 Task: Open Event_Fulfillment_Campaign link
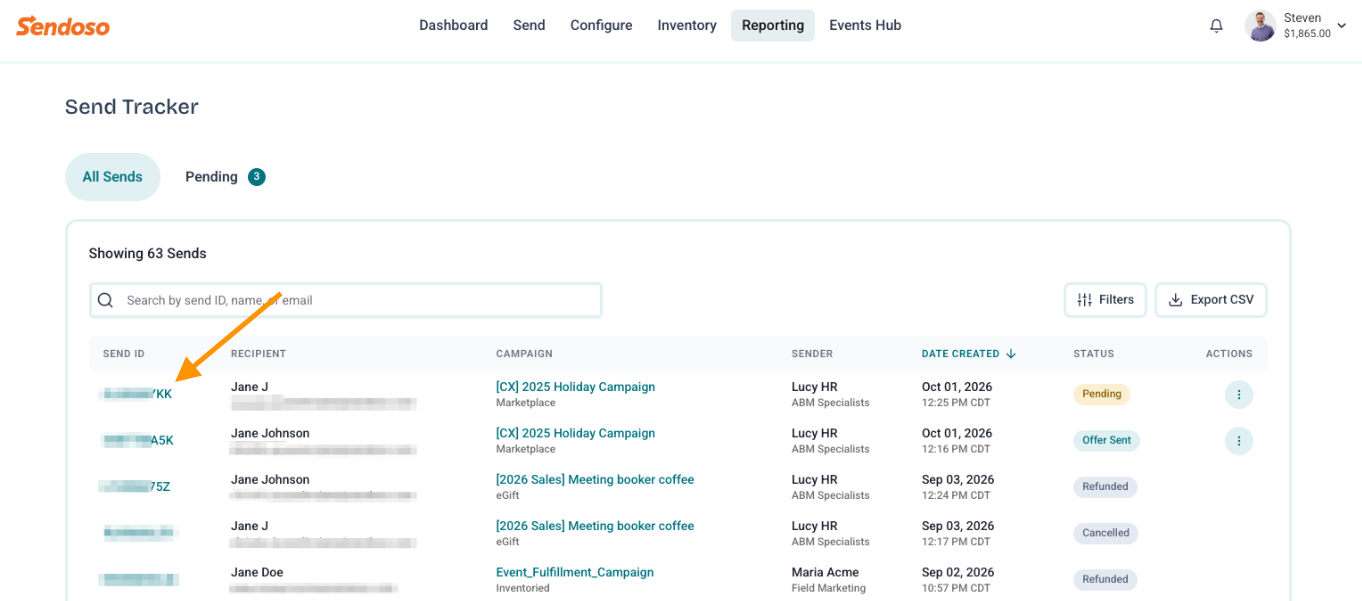pyautogui.click(x=575, y=573)
